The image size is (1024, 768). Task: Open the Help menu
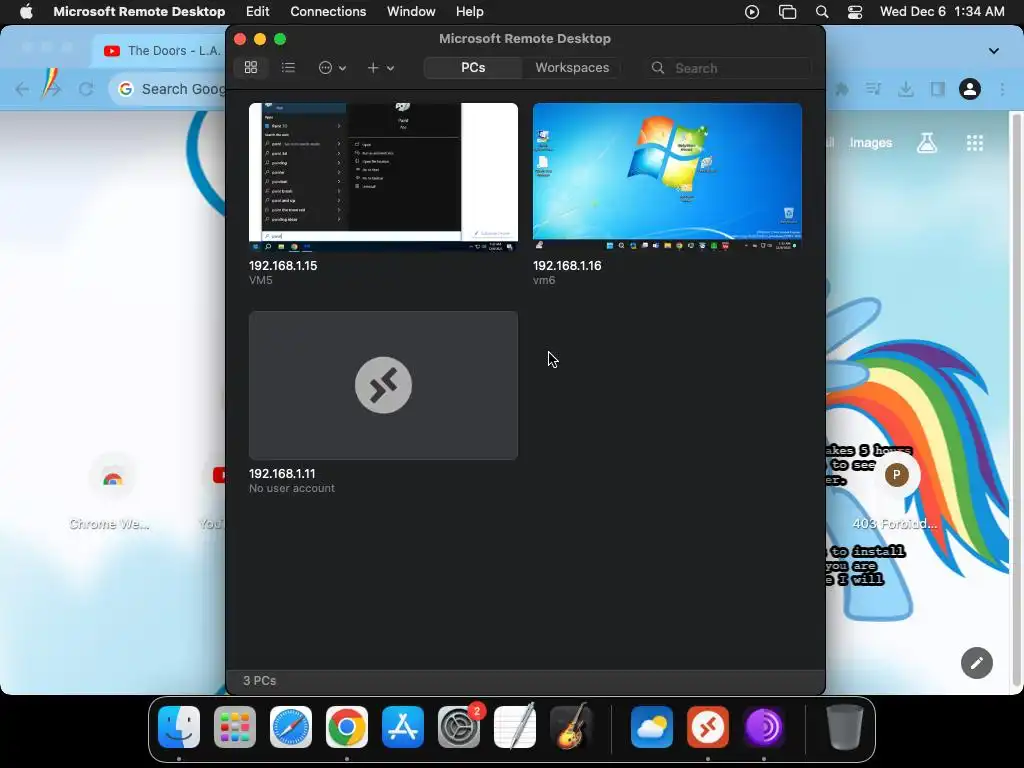coord(470,12)
